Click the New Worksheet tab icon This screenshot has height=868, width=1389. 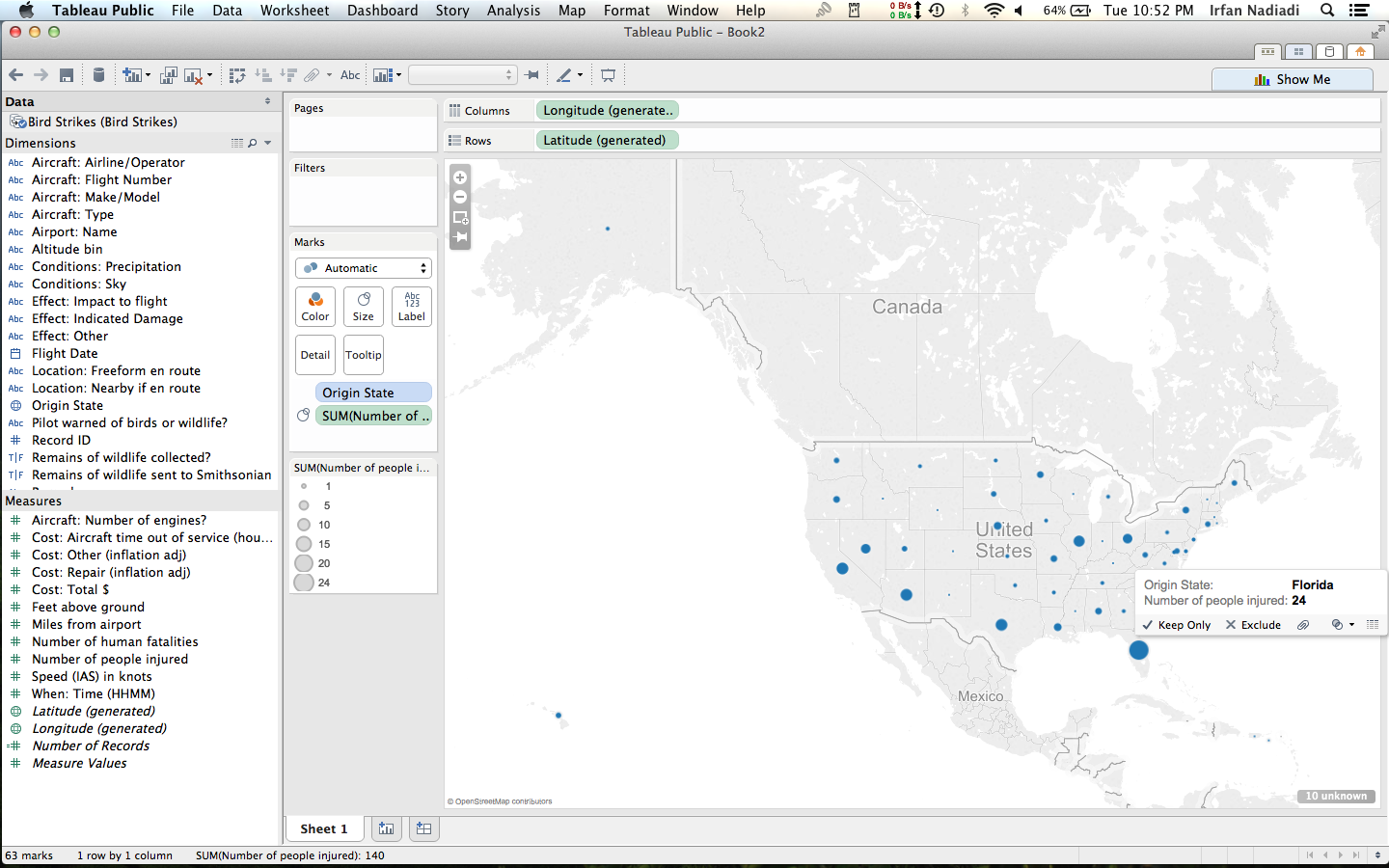(x=386, y=828)
